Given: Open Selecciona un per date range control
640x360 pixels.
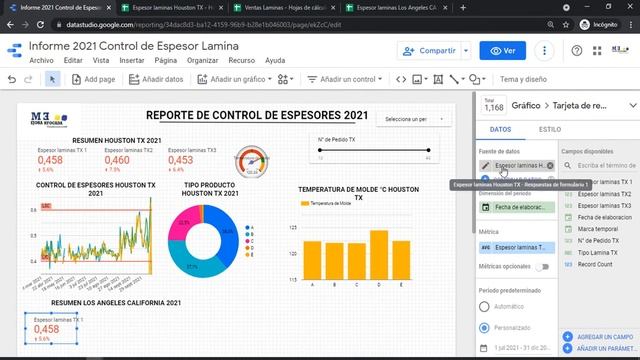Looking at the screenshot, I should pyautogui.click(x=413, y=119).
